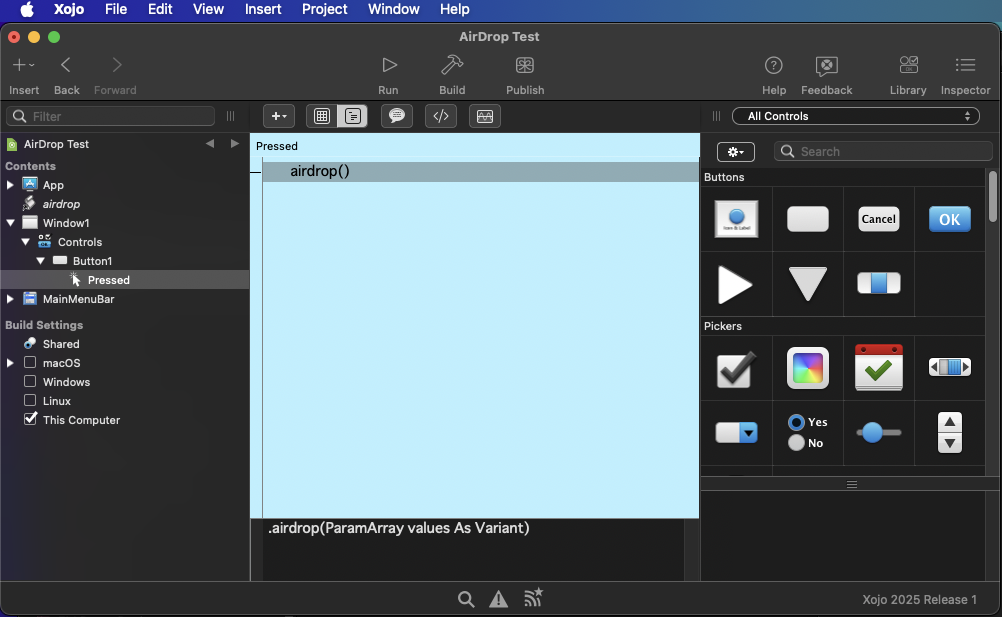The width and height of the screenshot is (1002, 617).
Task: Click the warning issues icon in status bar
Action: 498,599
